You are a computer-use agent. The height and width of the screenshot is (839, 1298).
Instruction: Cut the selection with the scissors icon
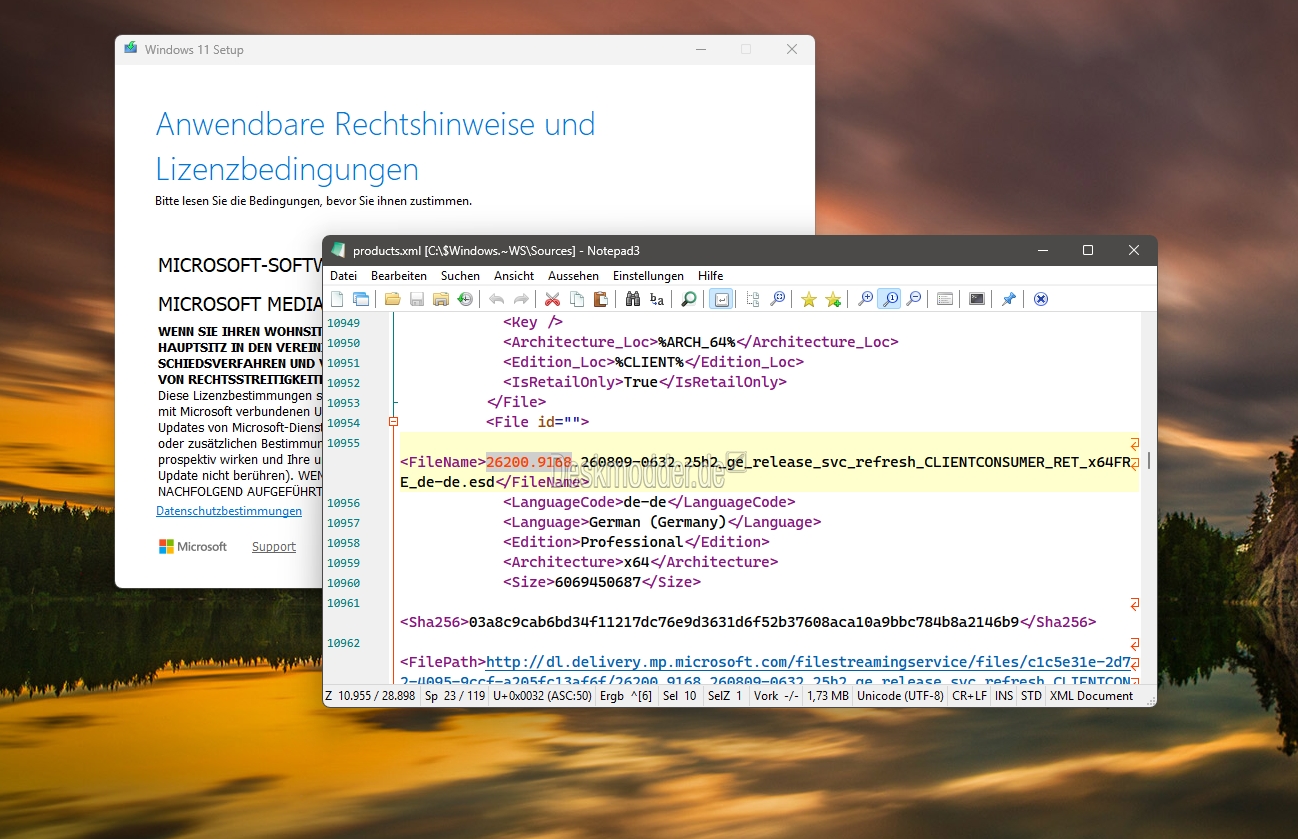[x=552, y=299]
